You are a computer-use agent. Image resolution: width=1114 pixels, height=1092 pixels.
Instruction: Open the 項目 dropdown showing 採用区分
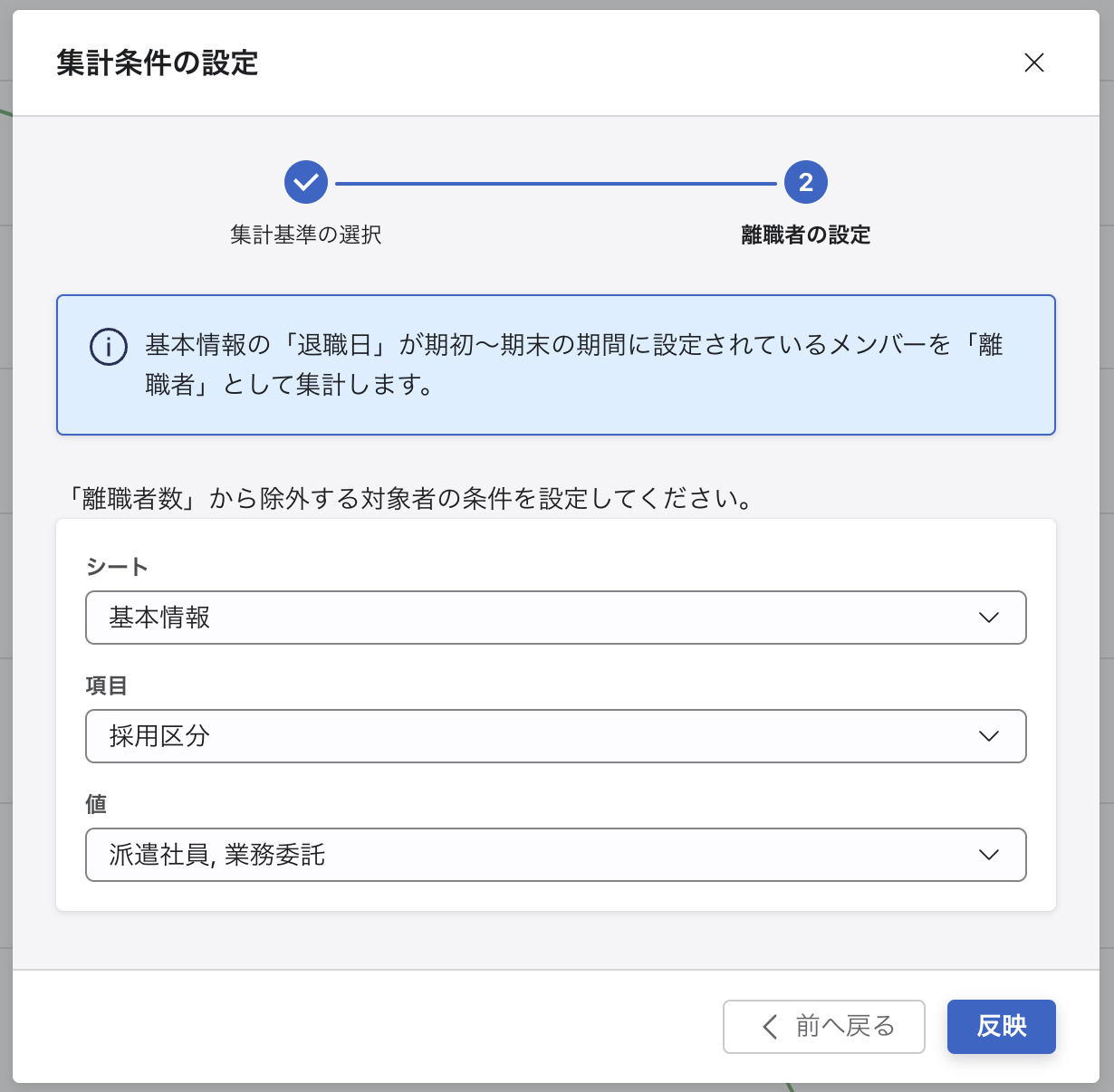(556, 736)
